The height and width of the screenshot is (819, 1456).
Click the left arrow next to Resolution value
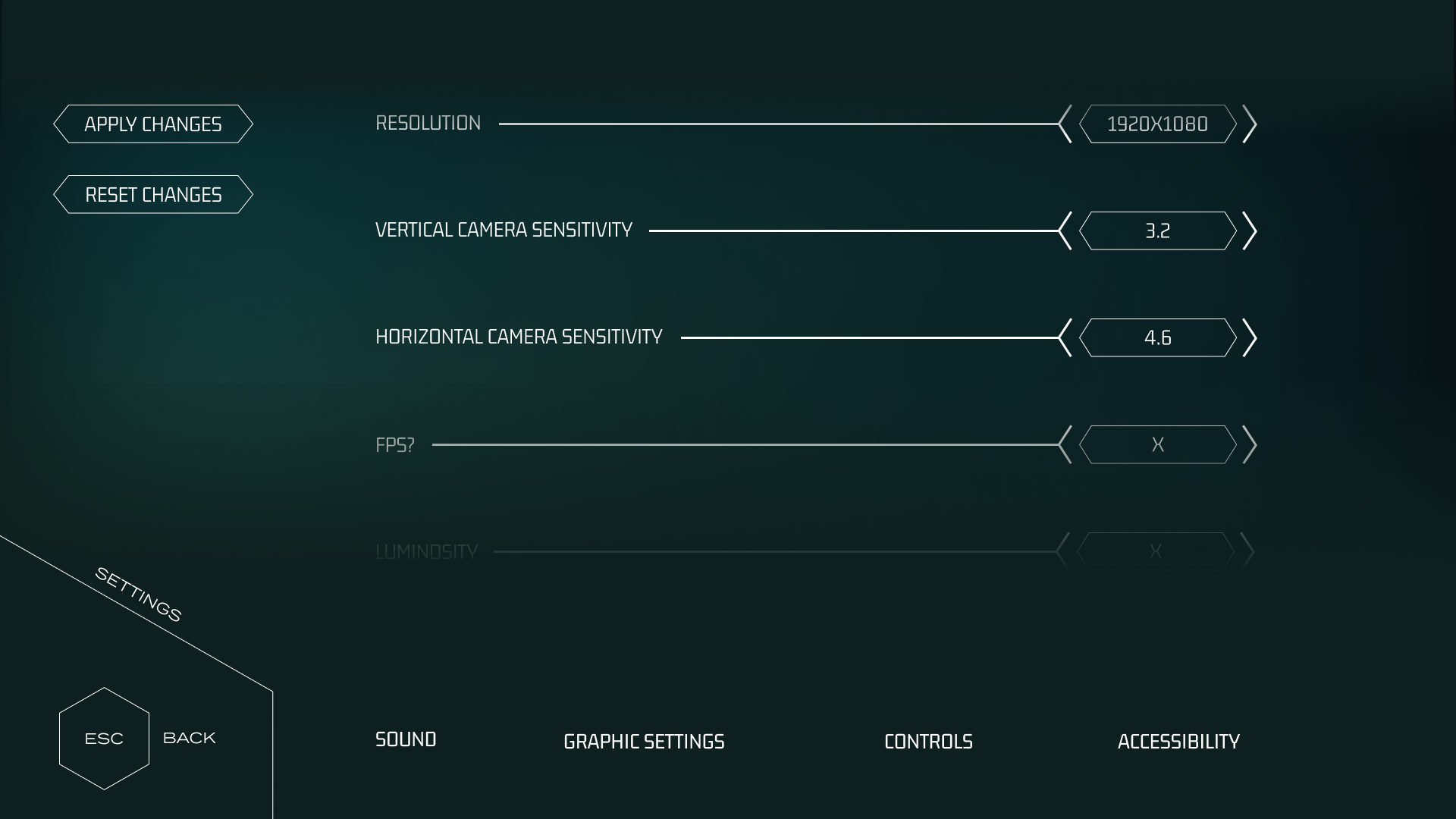tap(1065, 124)
